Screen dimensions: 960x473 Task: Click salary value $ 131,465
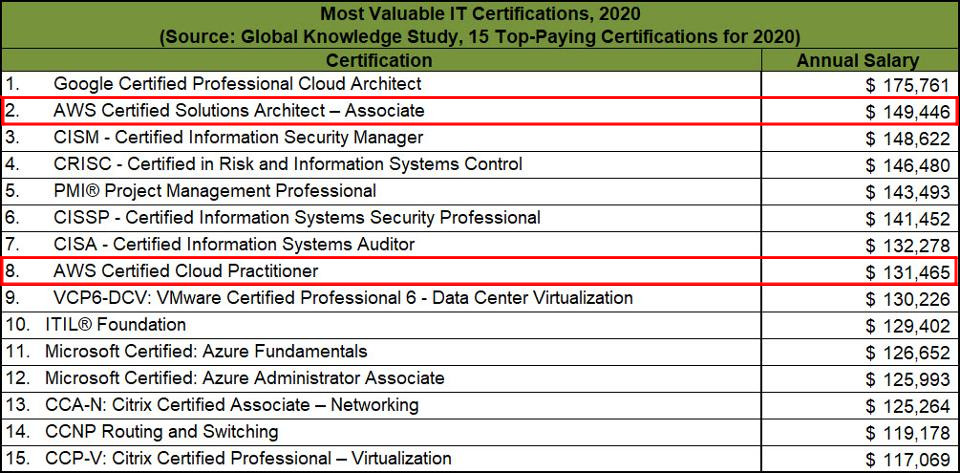[907, 273]
